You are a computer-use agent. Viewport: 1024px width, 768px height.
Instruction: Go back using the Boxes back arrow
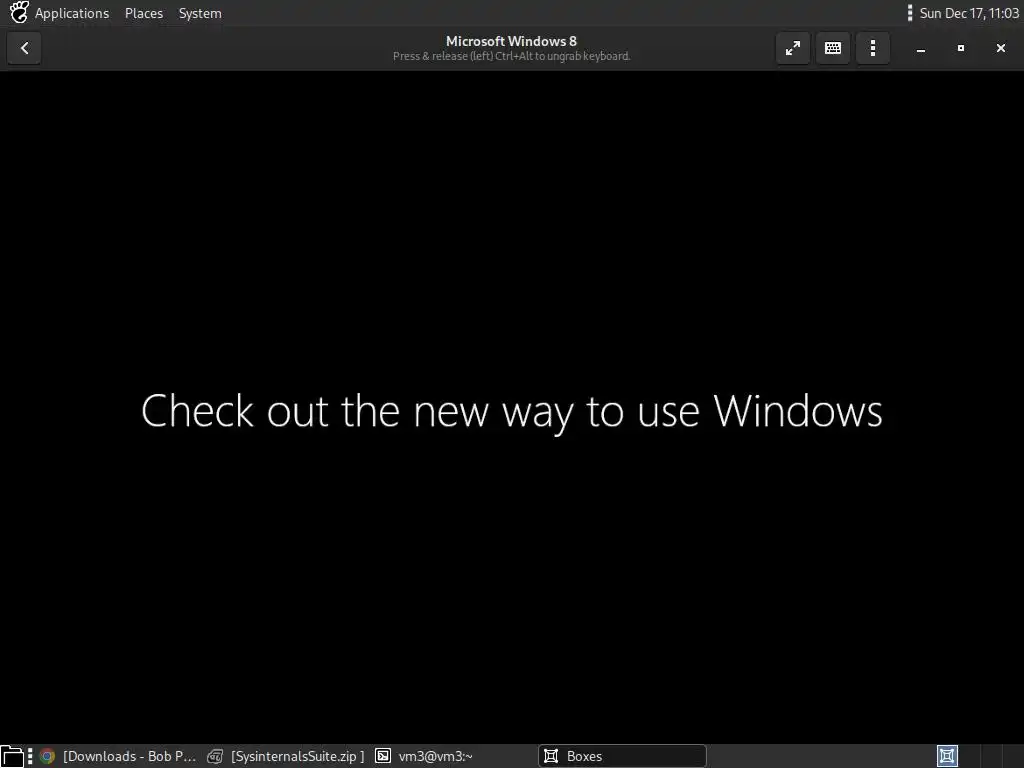[24, 48]
